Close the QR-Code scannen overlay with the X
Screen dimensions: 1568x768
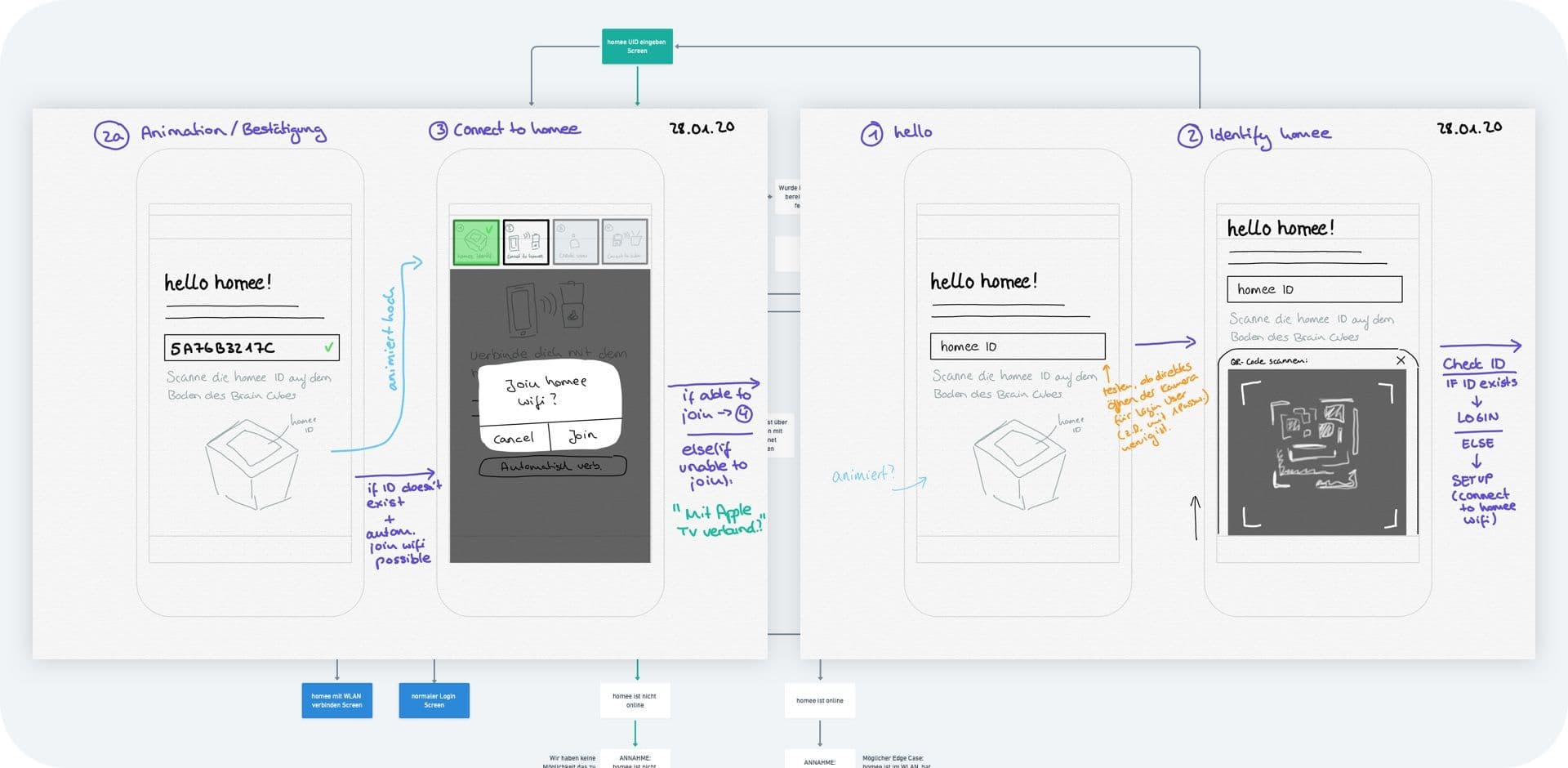[x=1401, y=359]
